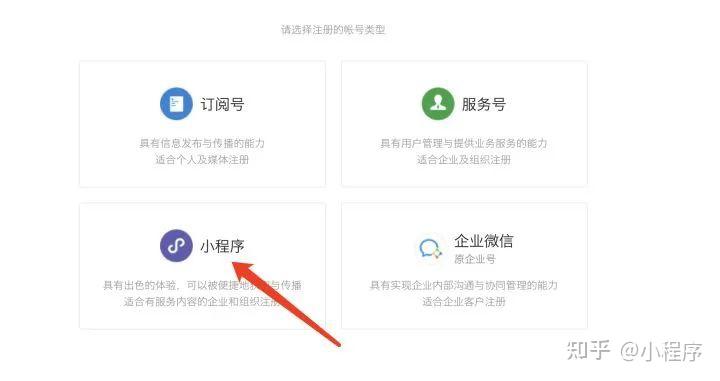Click the 具有实现企业内部沟通与协同管理的能力 description
The image size is (720, 381).
[x=464, y=285]
